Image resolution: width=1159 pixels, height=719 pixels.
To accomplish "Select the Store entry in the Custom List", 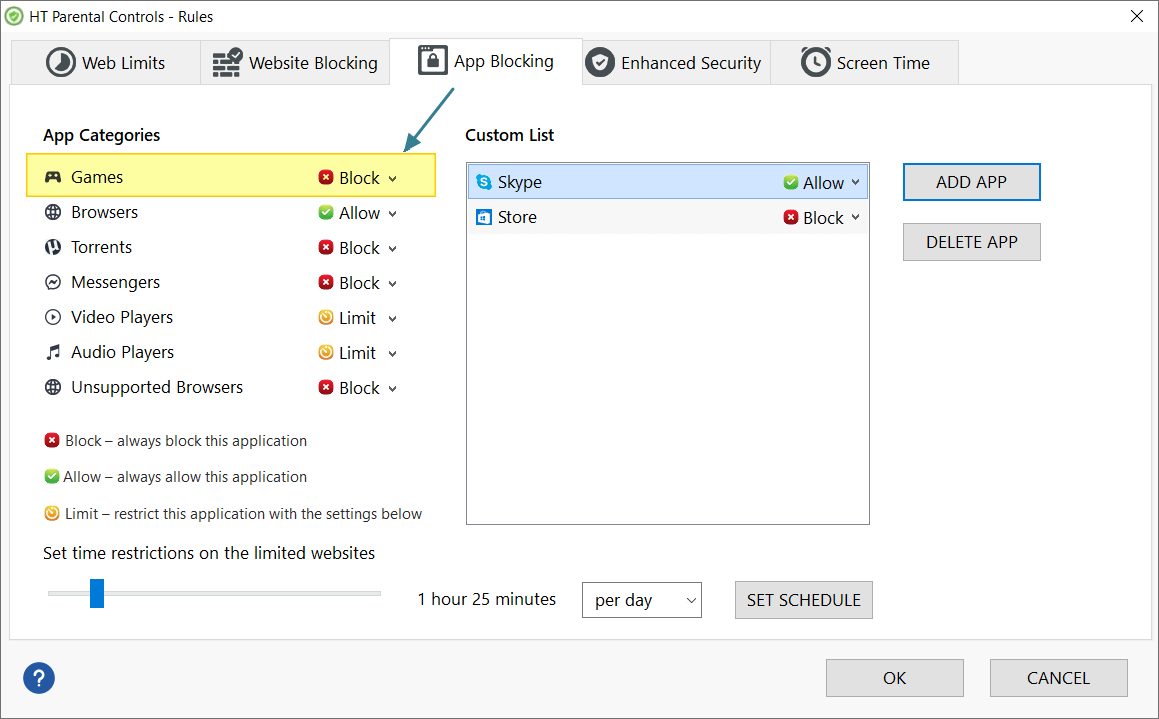I will (x=600, y=217).
